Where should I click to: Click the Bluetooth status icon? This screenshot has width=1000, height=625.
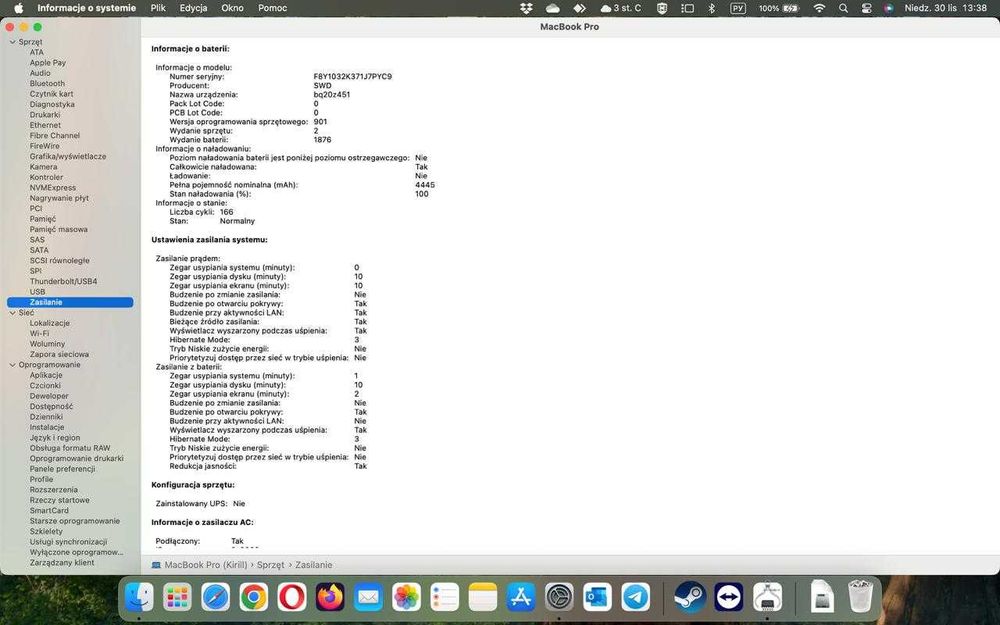click(712, 8)
